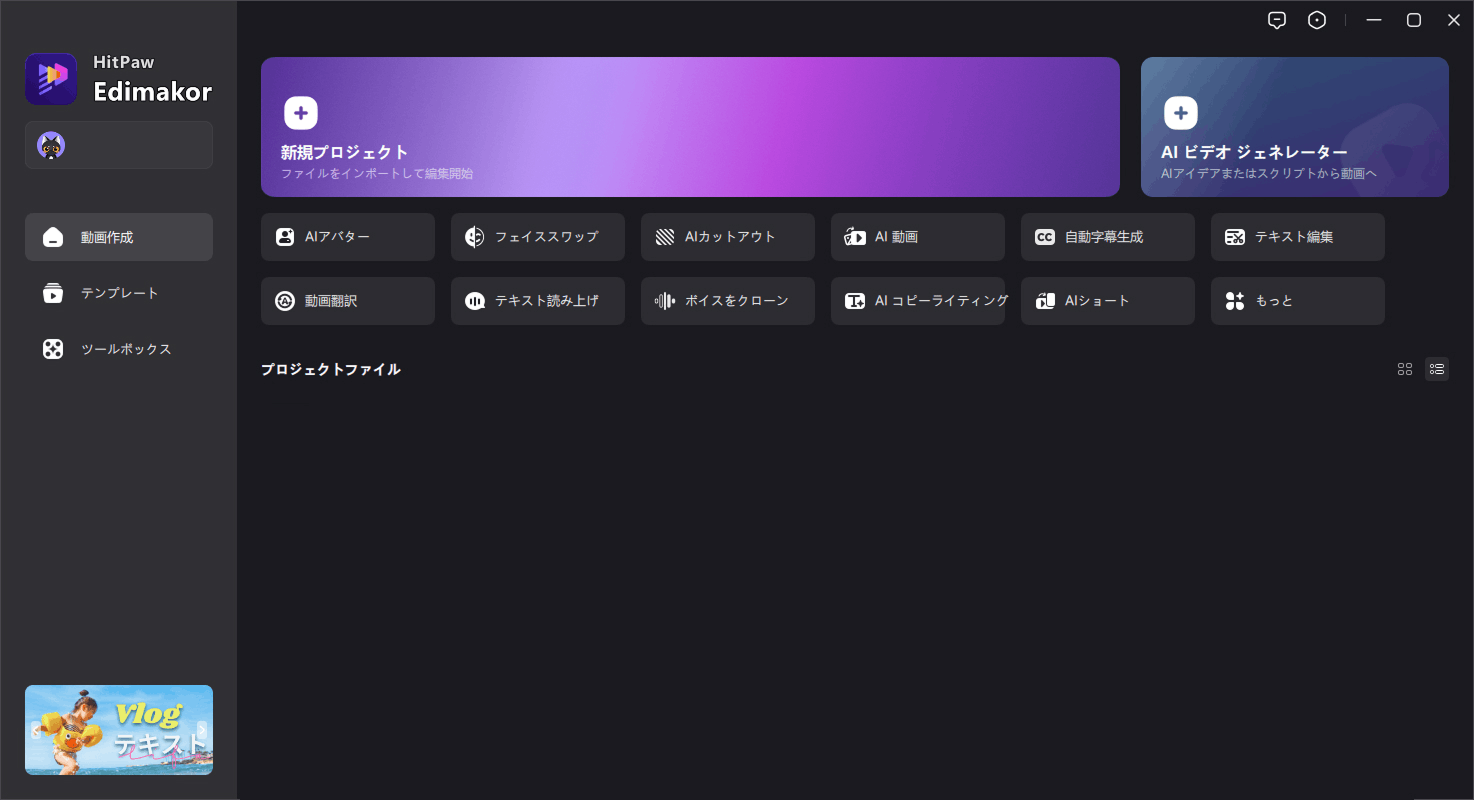Click the 動画翻訳 icon
Screen dimensions: 1474x800
(x=285, y=301)
